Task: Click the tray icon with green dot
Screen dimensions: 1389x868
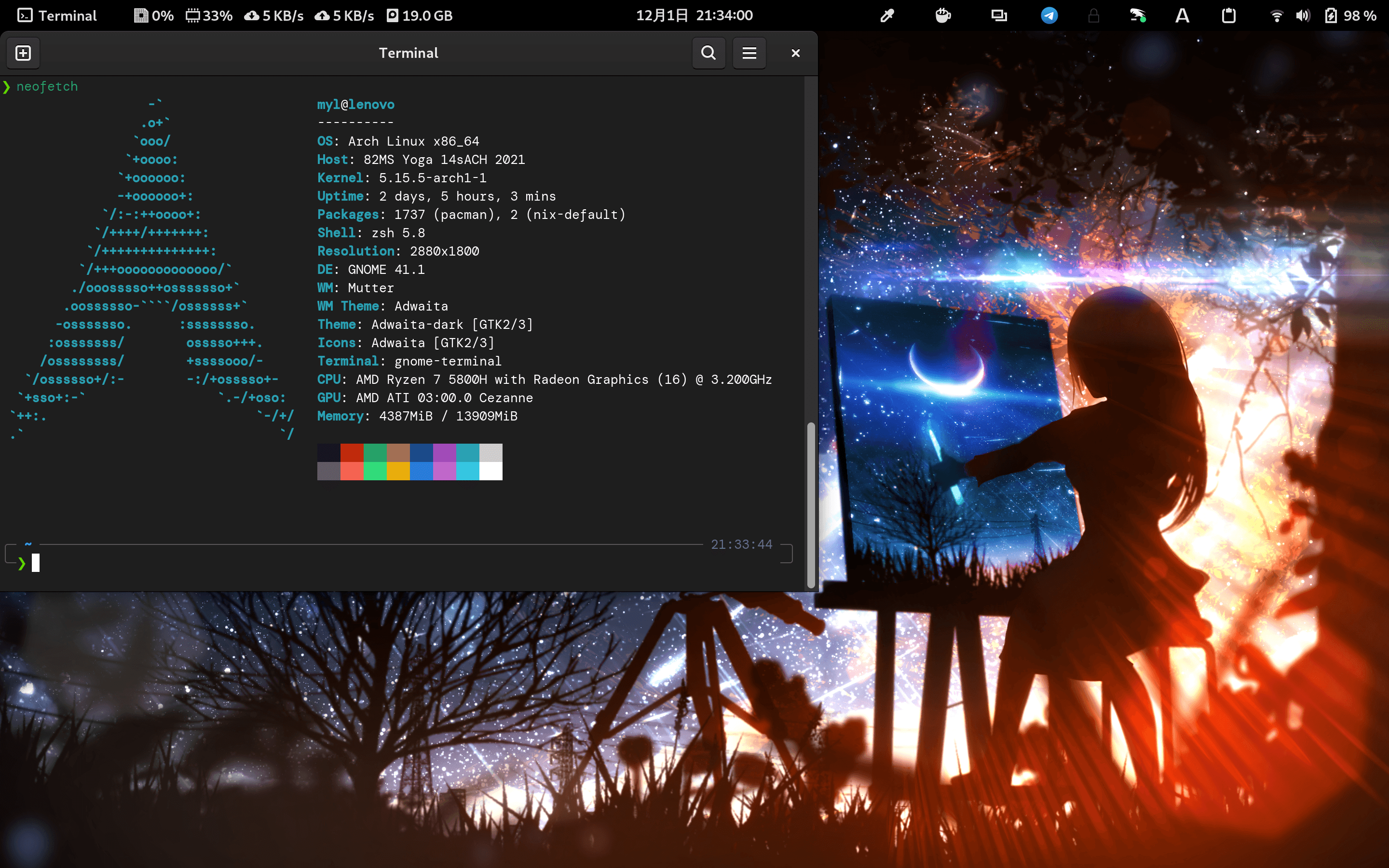Action: 1138,15
